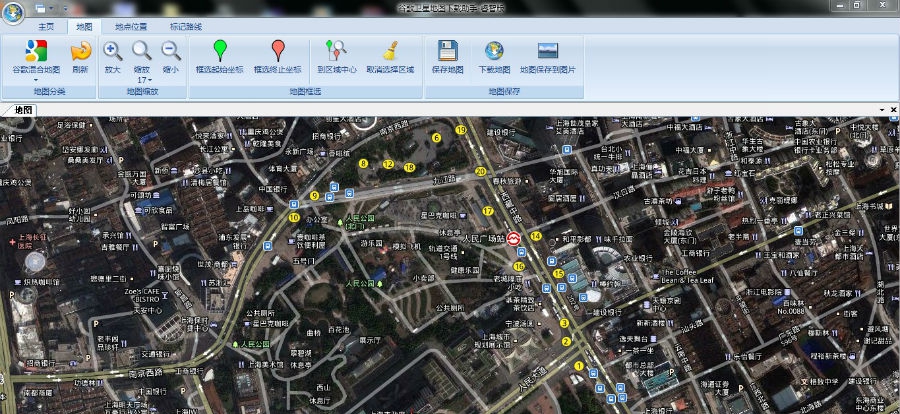Click the 到区域中心 icon

pos(336,50)
